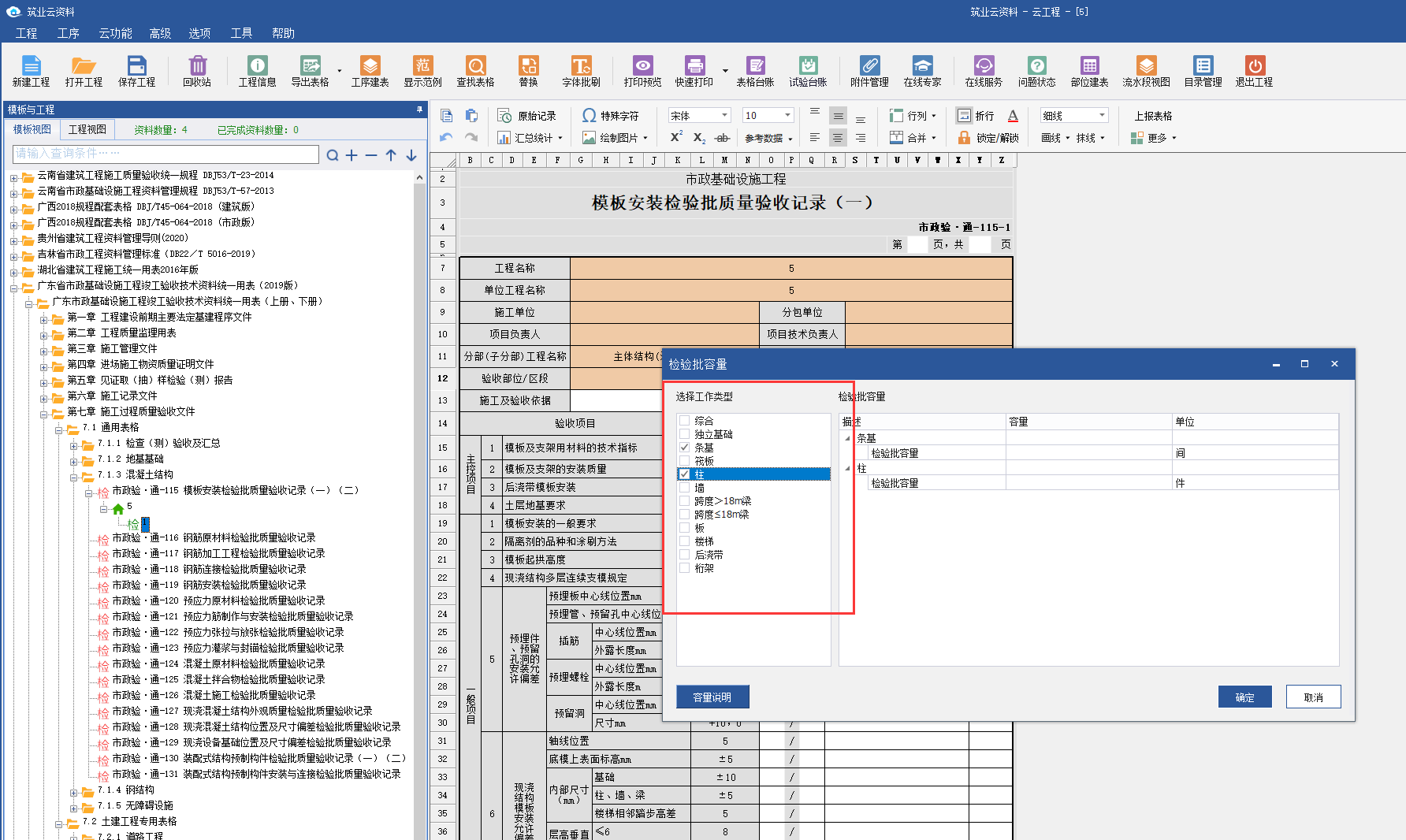Image resolution: width=1406 pixels, height=840 pixels.
Task: Click the 在线服务 icon
Action: pyautogui.click(x=984, y=71)
